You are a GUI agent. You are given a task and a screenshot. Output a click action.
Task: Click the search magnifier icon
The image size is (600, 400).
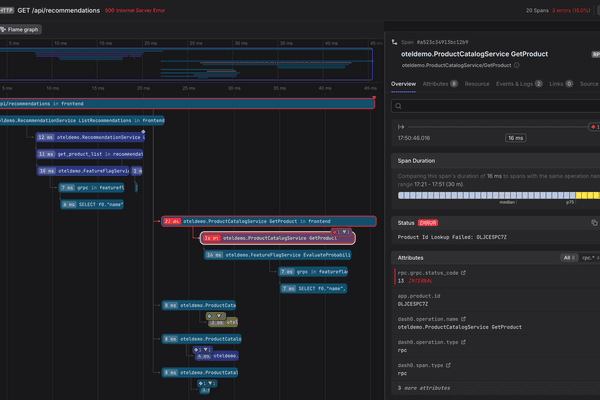click(x=398, y=106)
